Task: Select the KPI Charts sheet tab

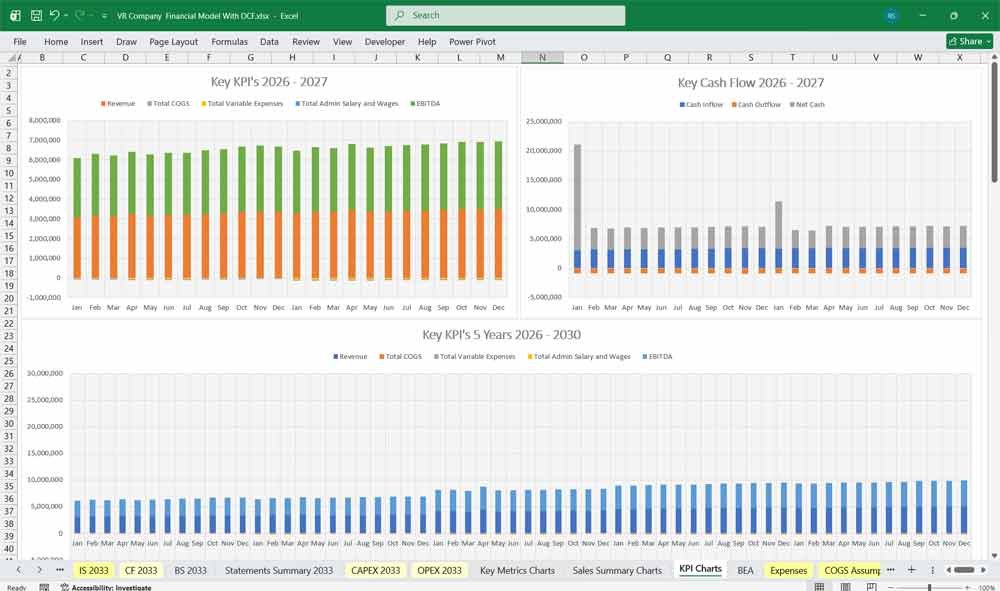Action: (x=700, y=569)
